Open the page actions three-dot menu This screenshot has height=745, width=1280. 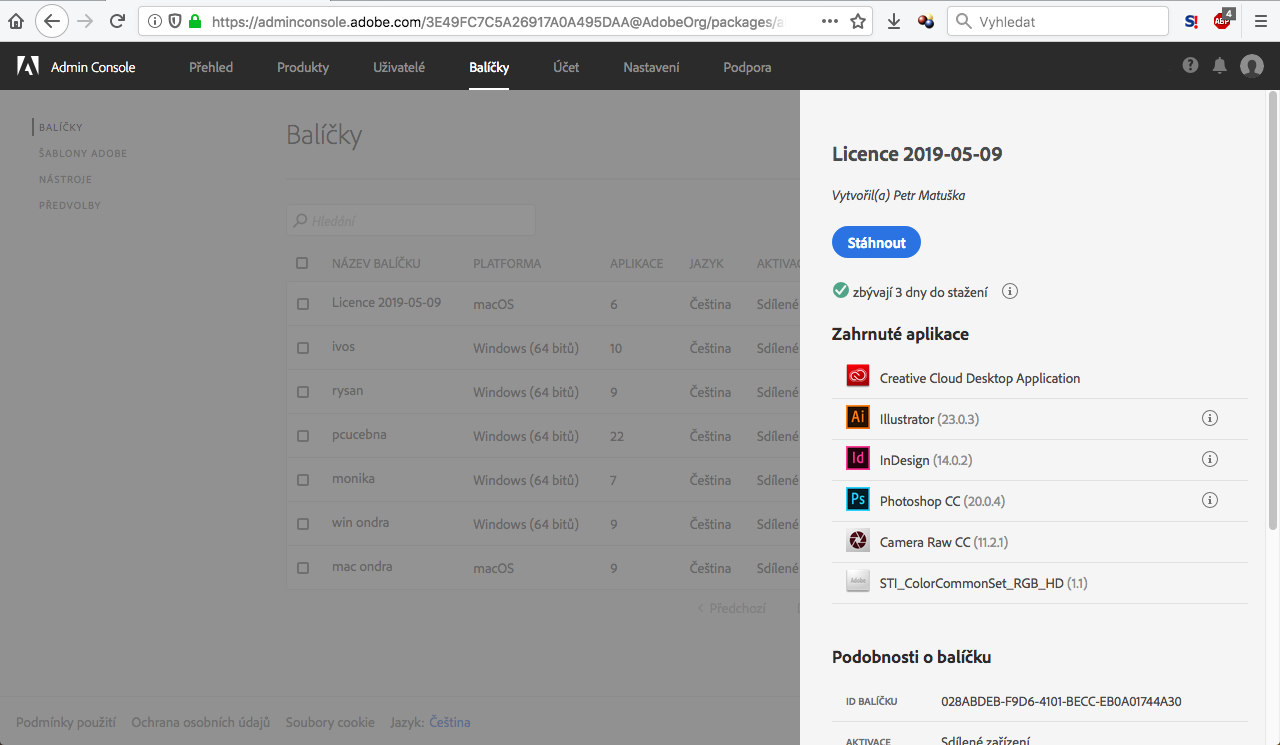(x=829, y=21)
